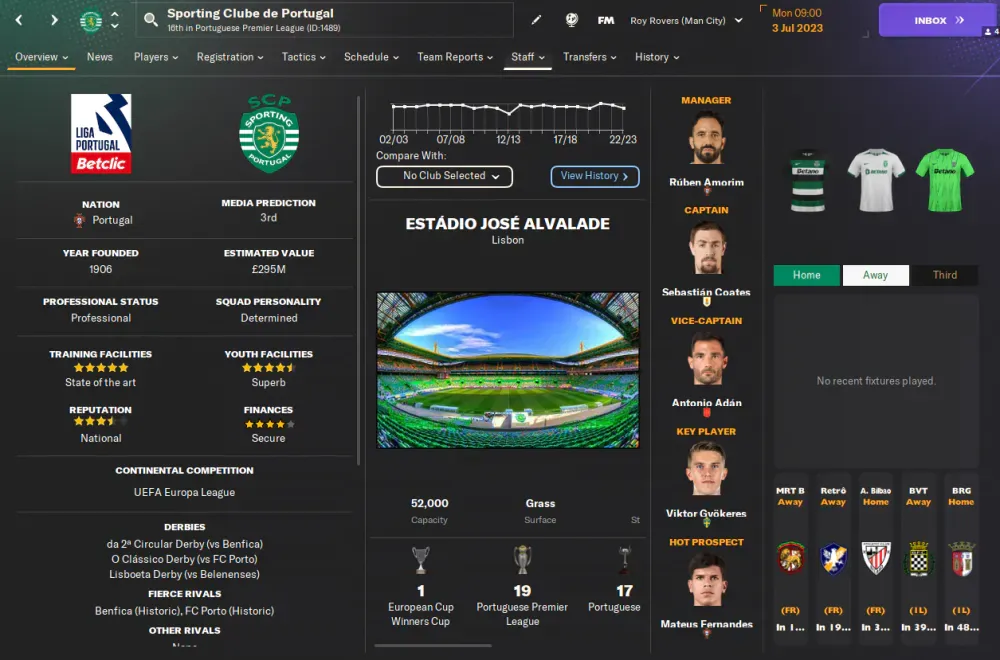Viewport: 1000px width, 660px height.
Task: Click da 2ª Circular Derby (vs Benfica)
Action: tap(184, 544)
